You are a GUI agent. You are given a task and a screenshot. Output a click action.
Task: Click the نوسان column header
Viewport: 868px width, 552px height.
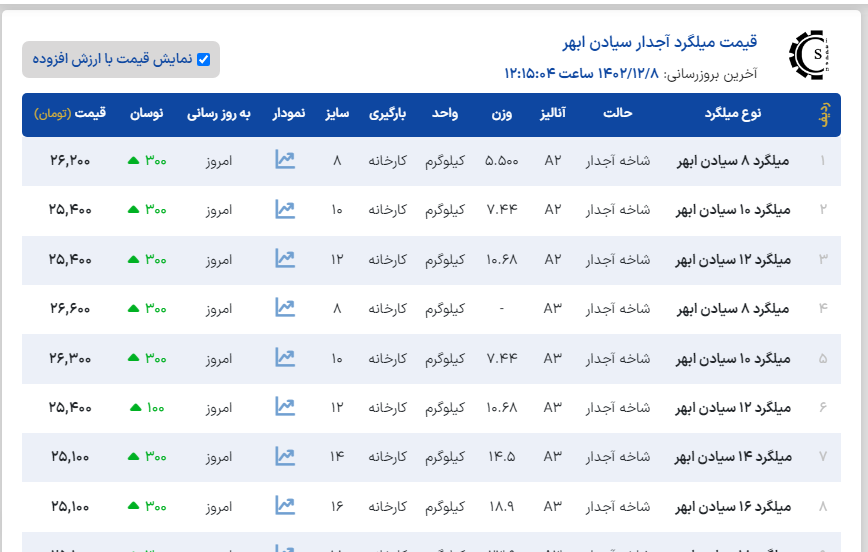click(147, 114)
